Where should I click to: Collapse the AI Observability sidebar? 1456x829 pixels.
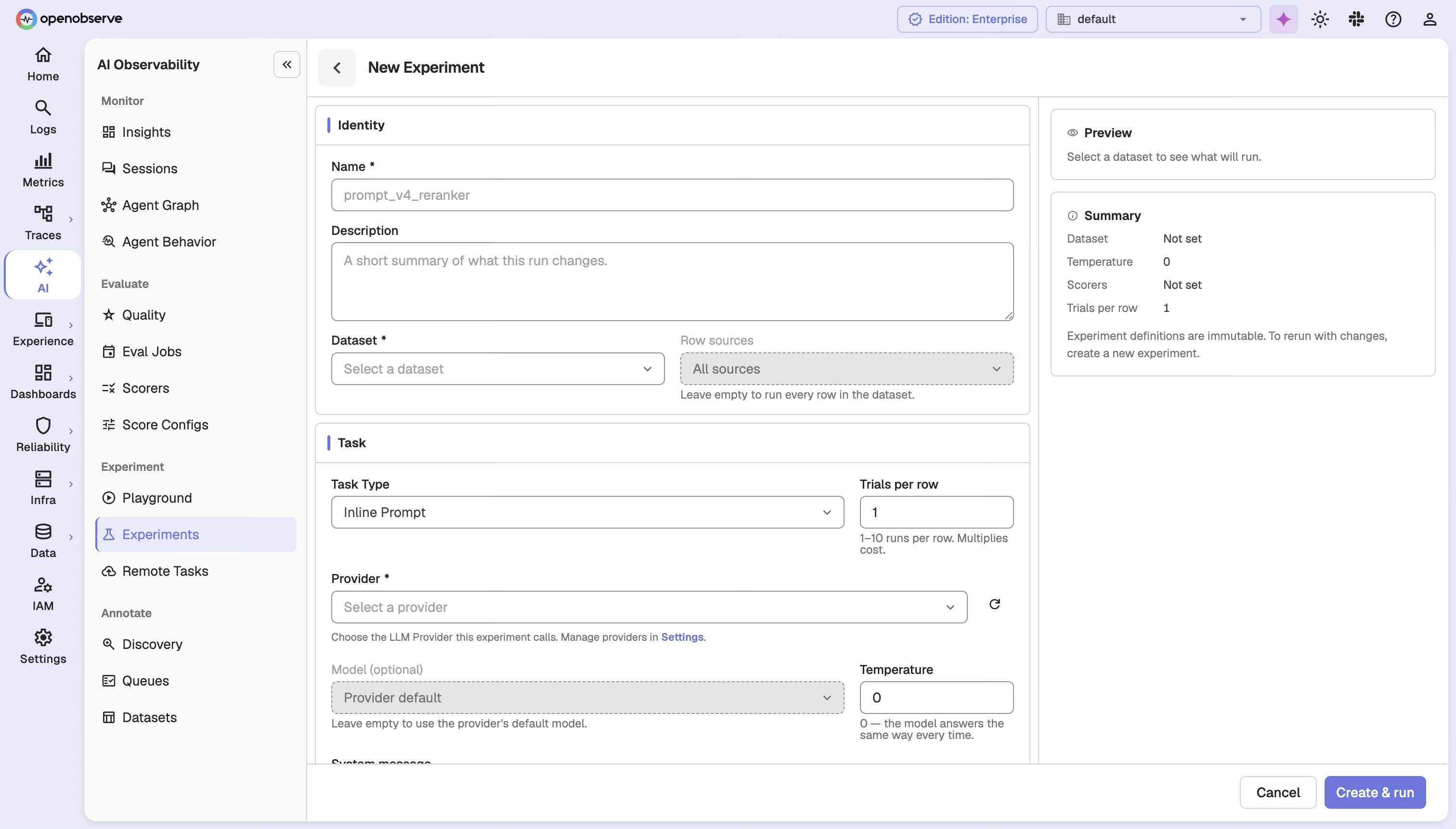(x=286, y=65)
